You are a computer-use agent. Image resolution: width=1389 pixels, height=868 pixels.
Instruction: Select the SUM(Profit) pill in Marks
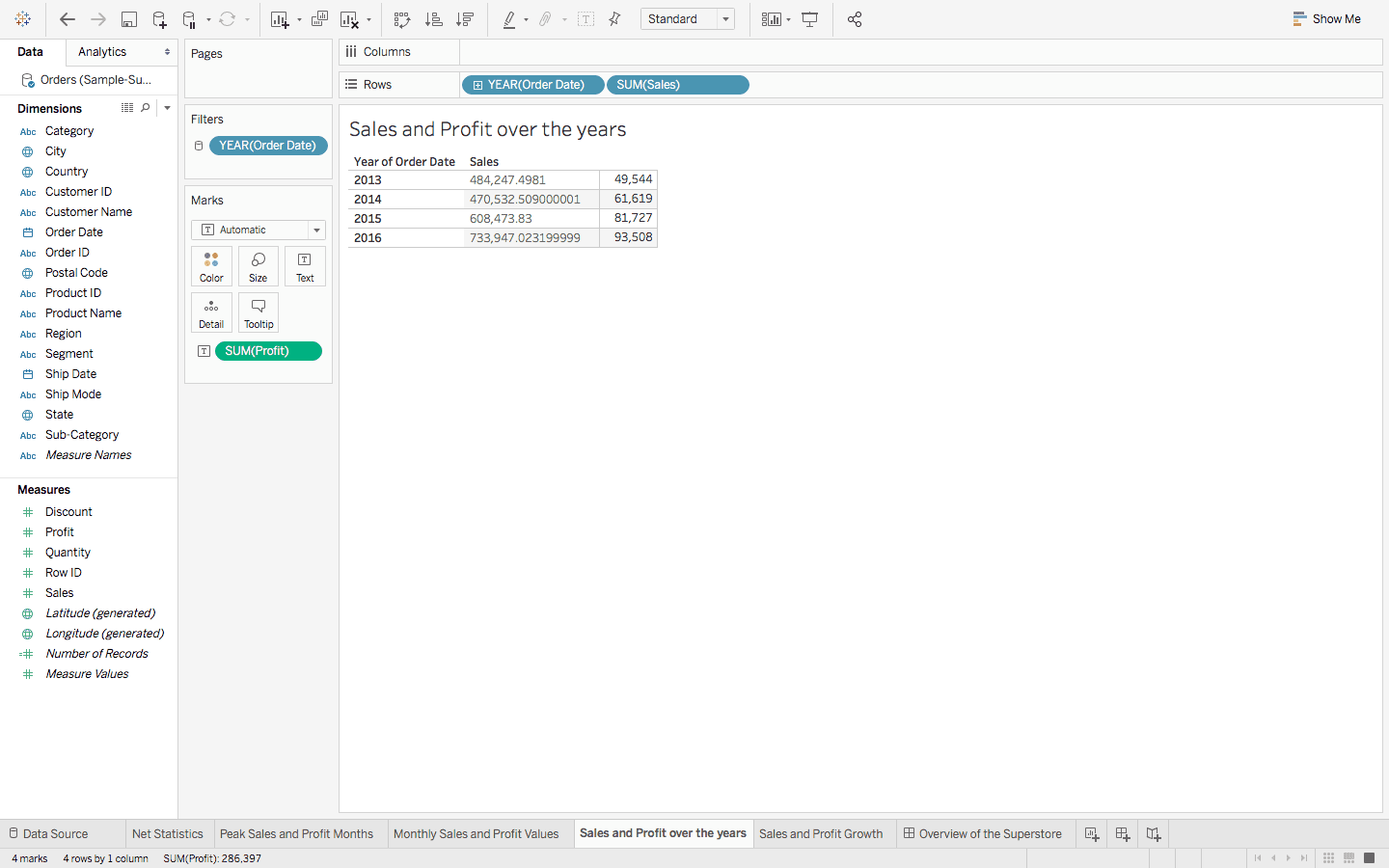click(268, 351)
